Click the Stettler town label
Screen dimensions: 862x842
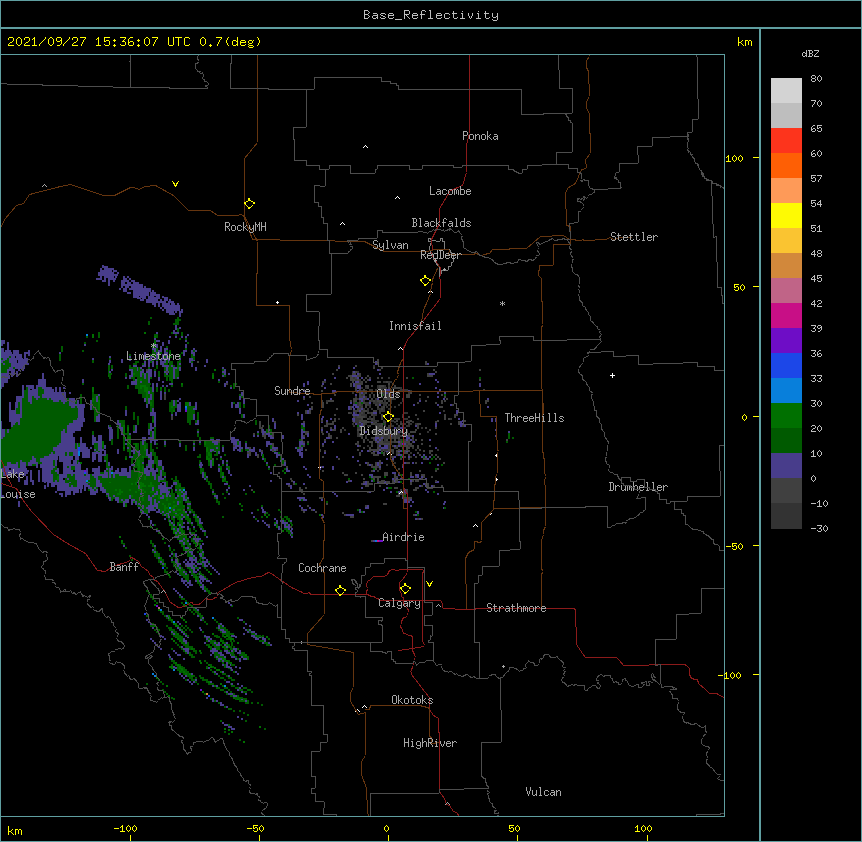(x=633, y=237)
